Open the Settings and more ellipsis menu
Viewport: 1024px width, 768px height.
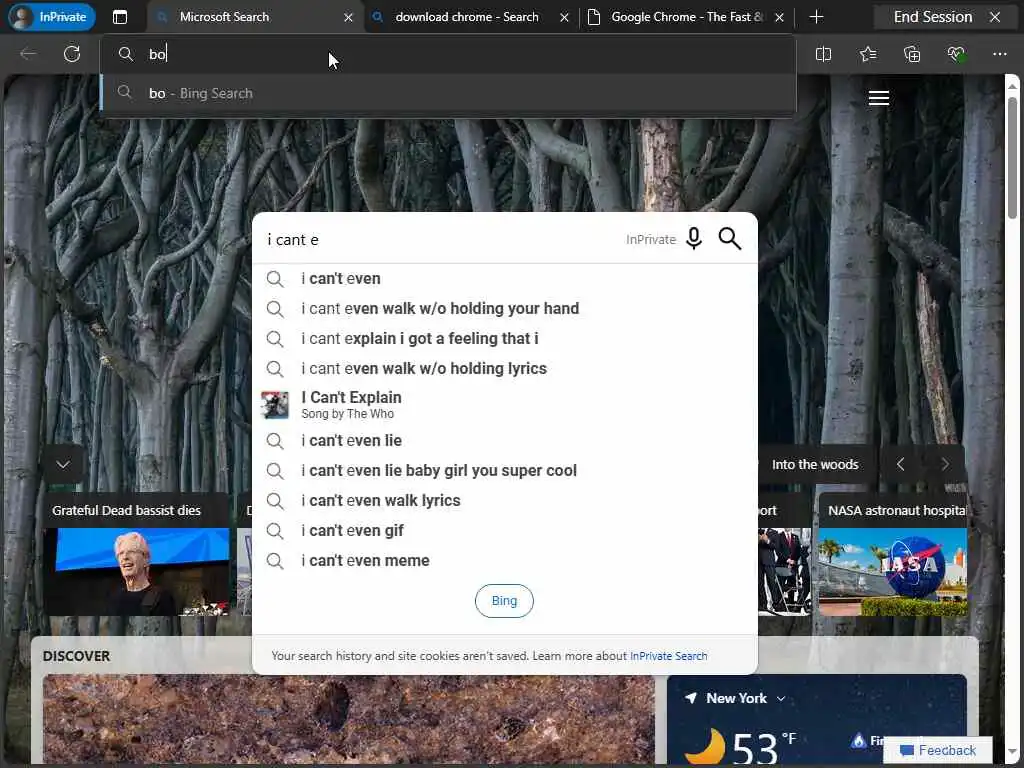coord(1000,54)
